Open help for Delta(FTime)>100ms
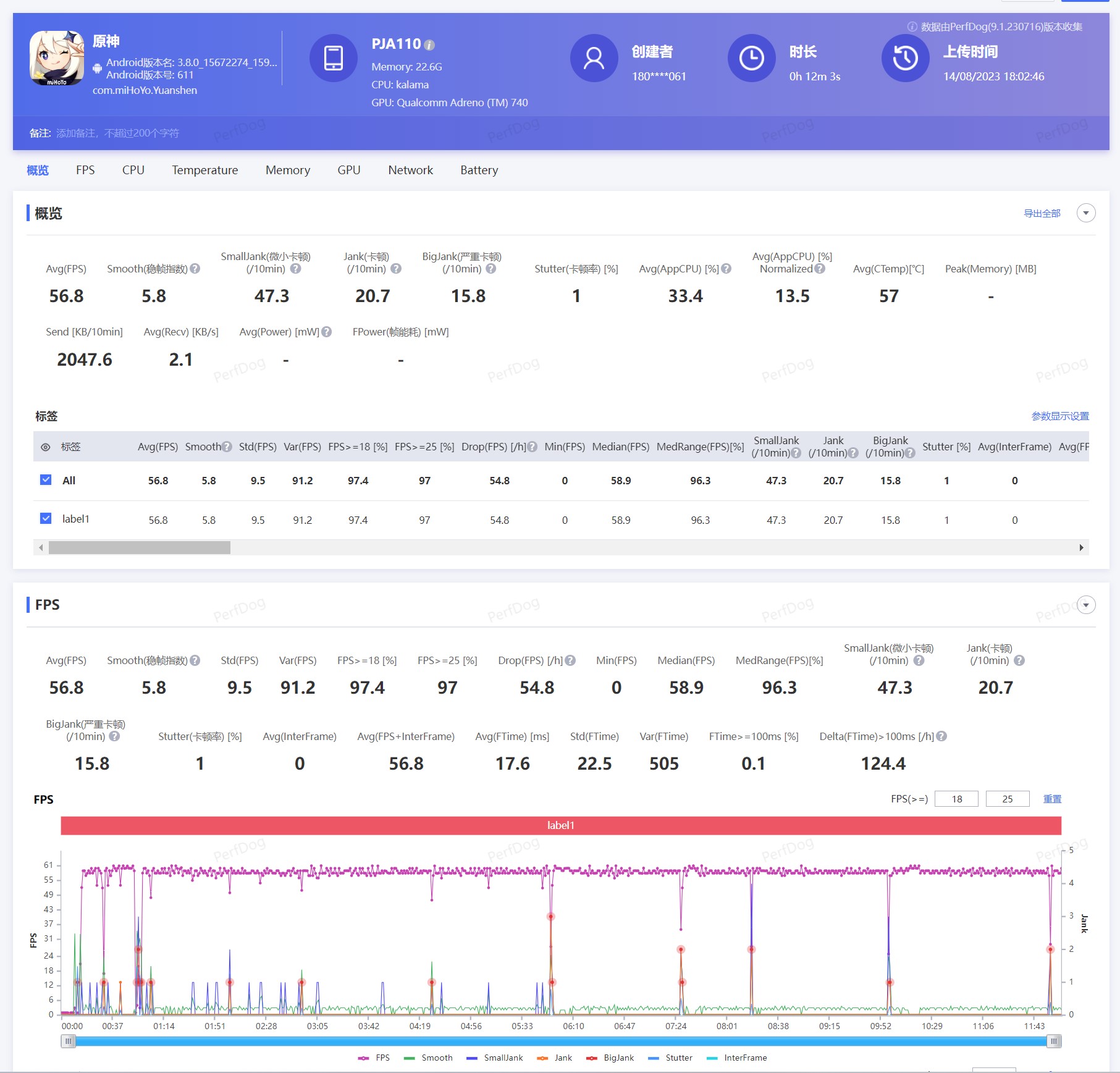This screenshot has width=1120, height=1073. [x=941, y=736]
